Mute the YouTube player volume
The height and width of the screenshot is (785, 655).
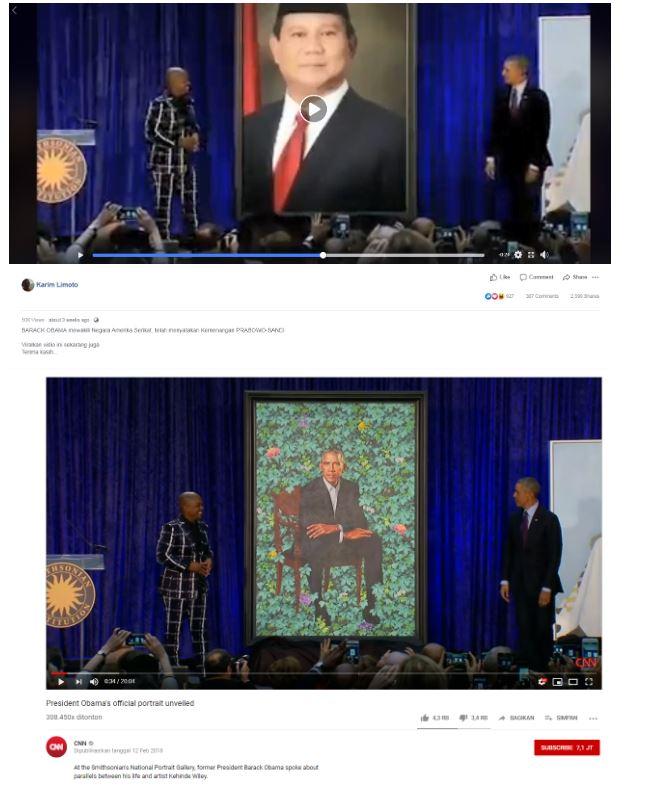click(x=94, y=681)
